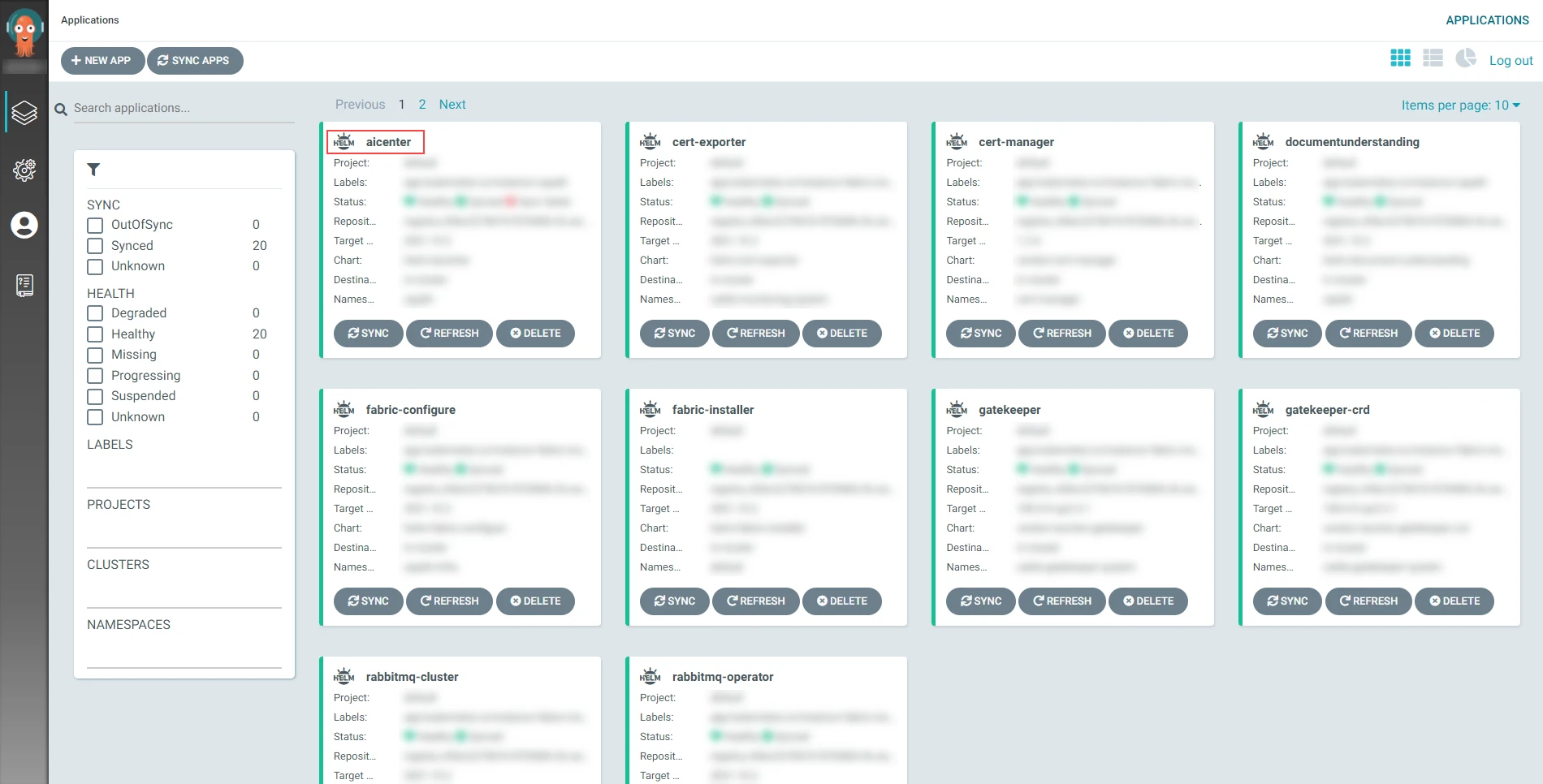Check the Synced filter checkbox

[95, 246]
